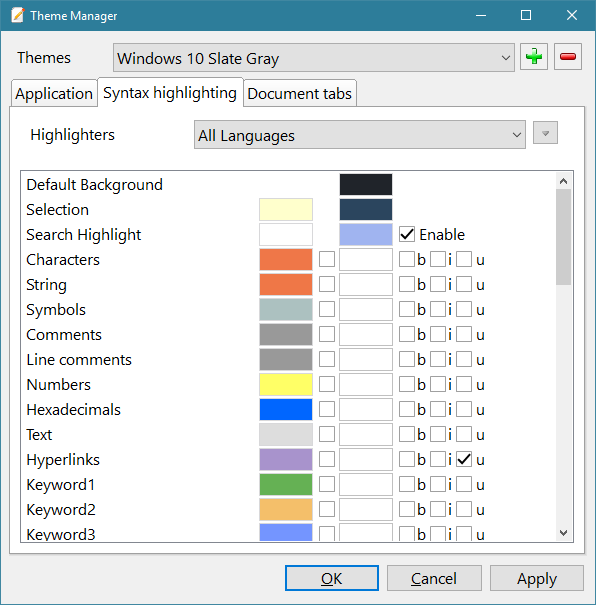The image size is (596, 605).
Task: Click the Apply button
Action: (x=537, y=578)
